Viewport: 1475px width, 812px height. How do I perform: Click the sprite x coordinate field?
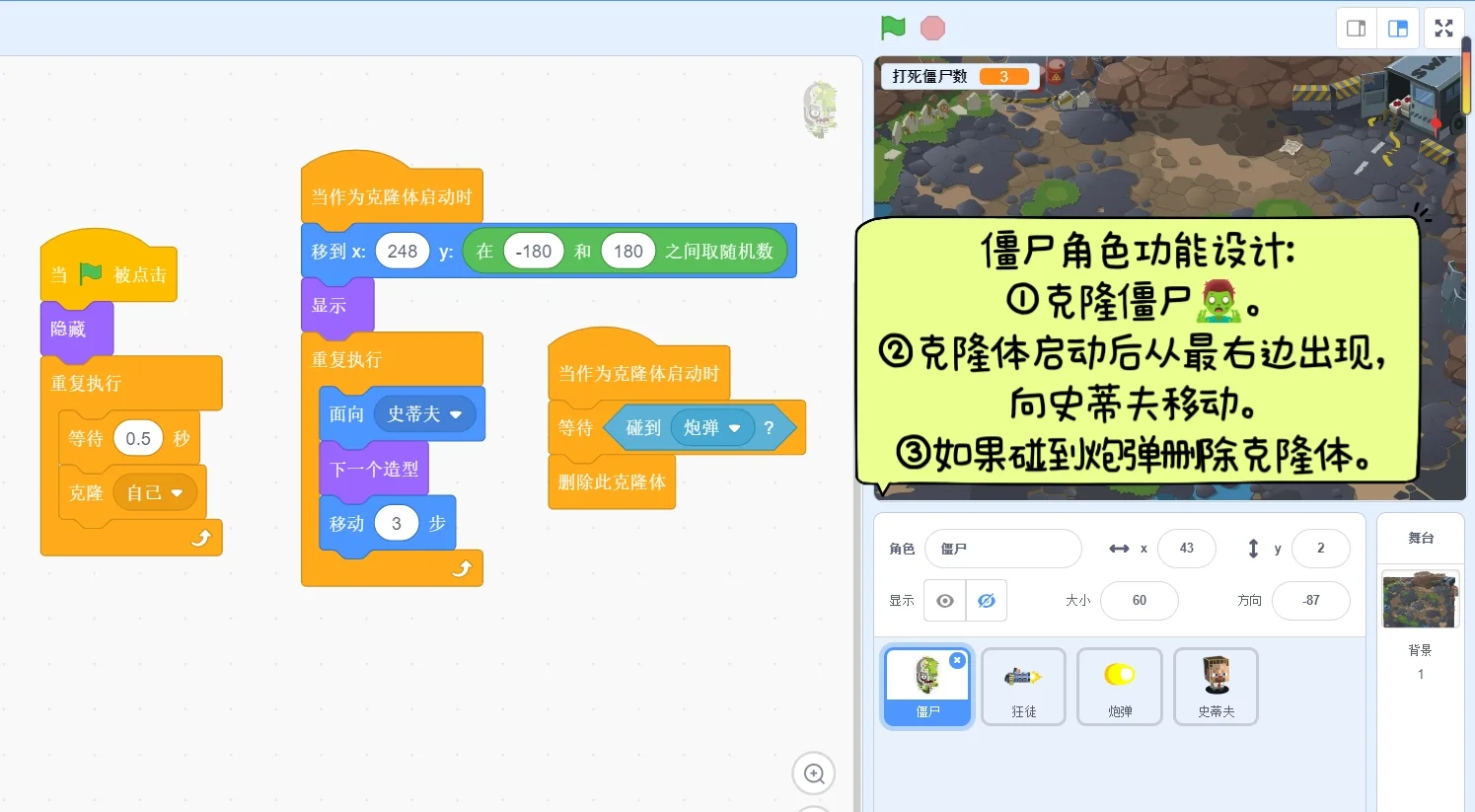tap(1187, 548)
